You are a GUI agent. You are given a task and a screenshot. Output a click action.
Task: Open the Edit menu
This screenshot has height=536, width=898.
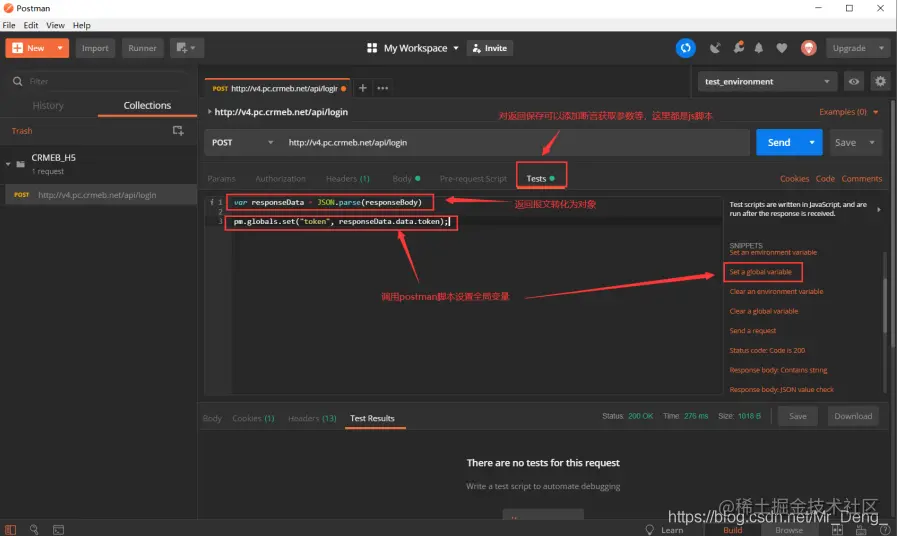tap(30, 25)
